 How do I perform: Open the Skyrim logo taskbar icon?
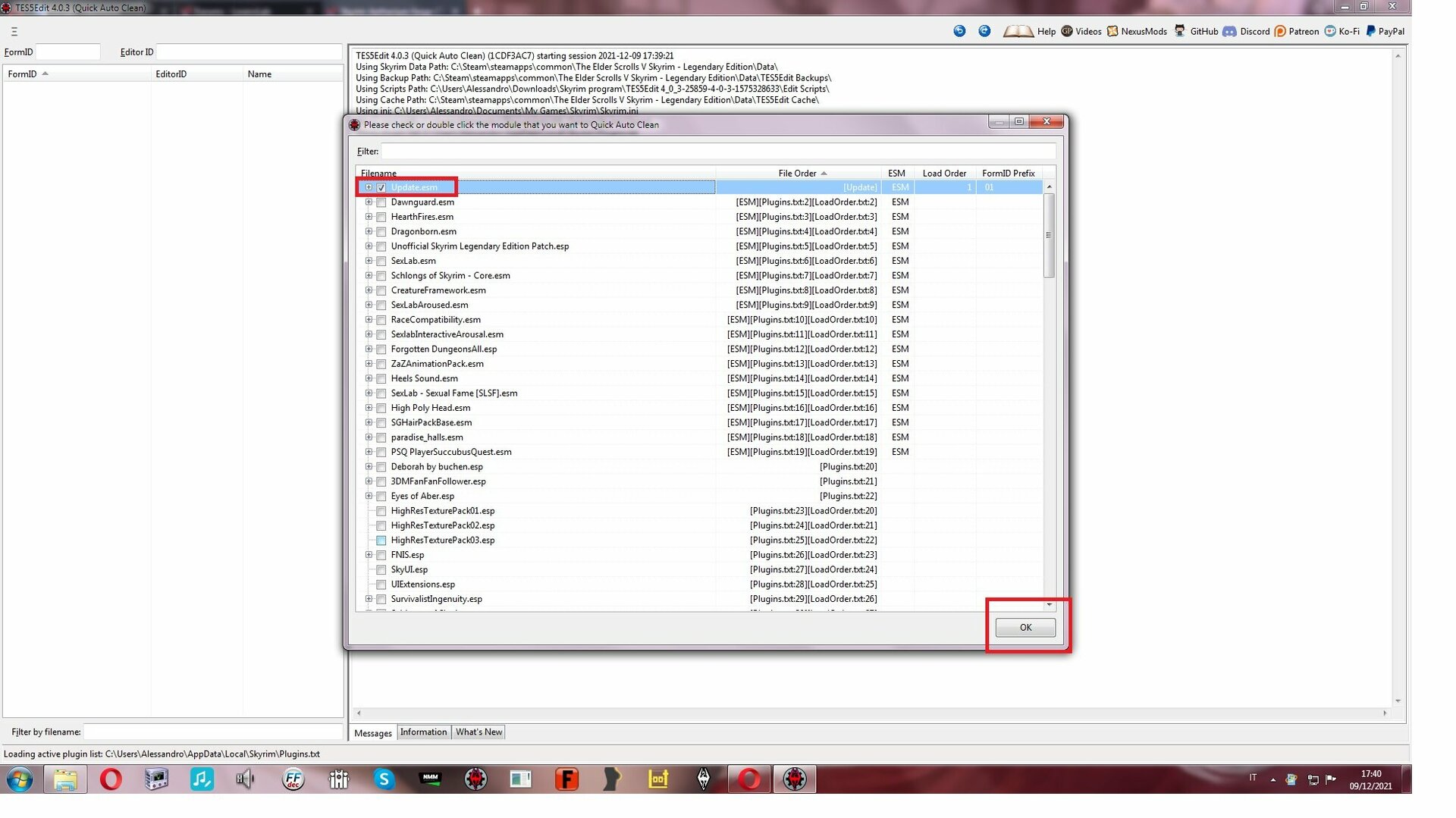click(x=704, y=779)
